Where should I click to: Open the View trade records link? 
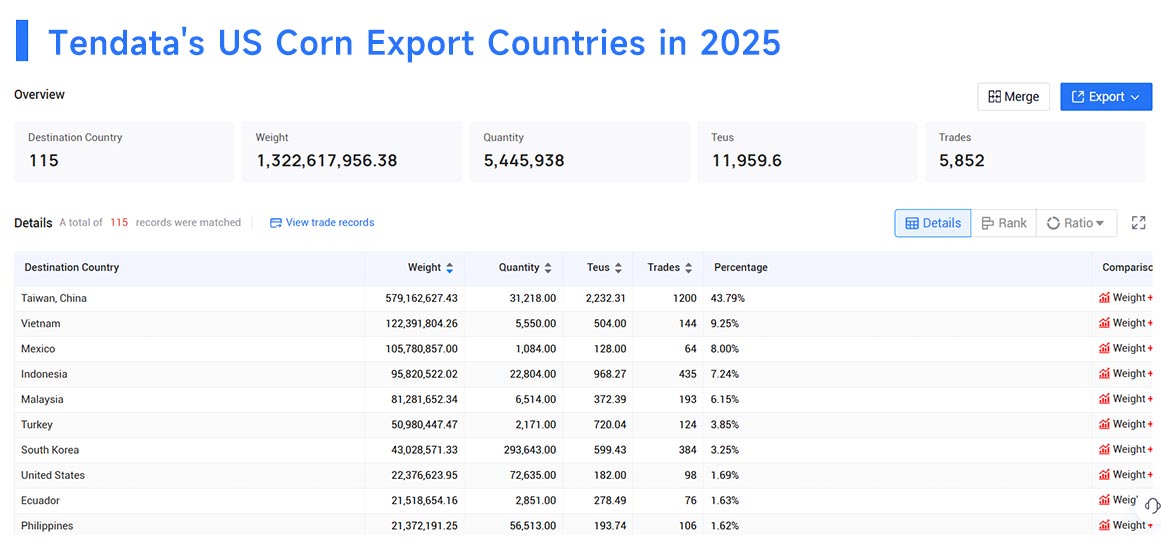point(322,223)
